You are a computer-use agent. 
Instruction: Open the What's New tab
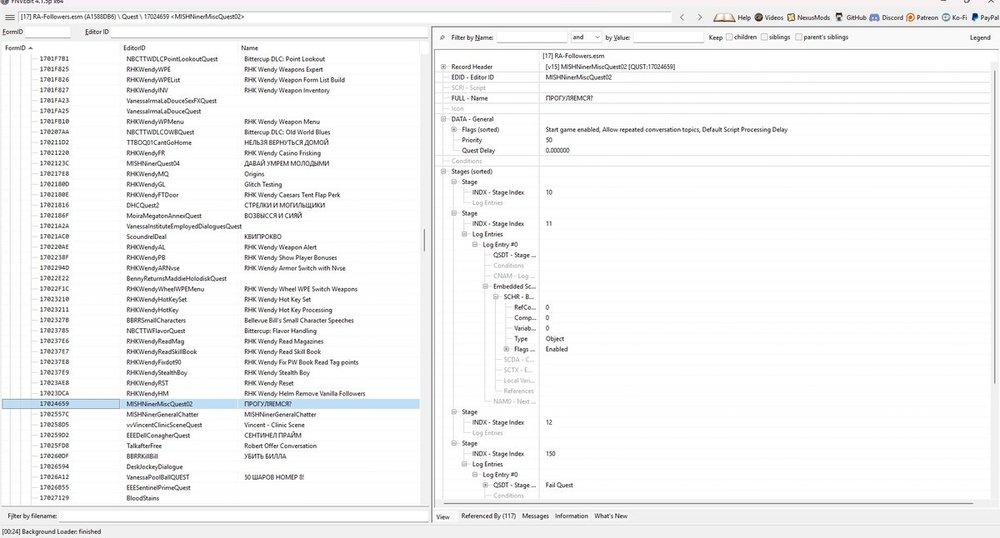coord(611,516)
